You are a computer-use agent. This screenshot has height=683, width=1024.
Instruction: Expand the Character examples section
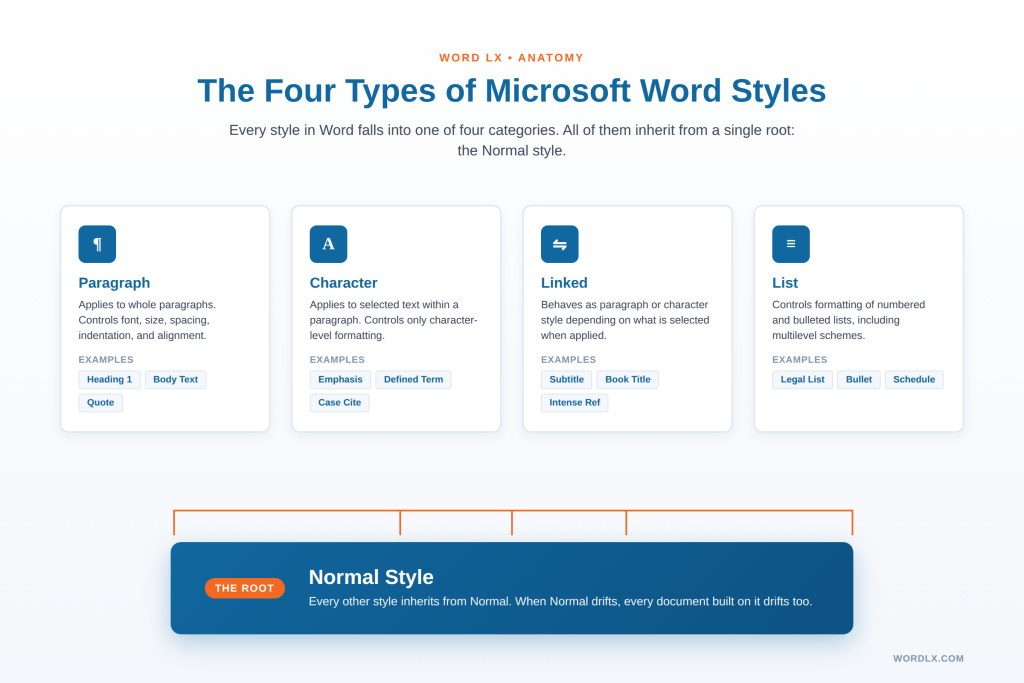coord(337,359)
